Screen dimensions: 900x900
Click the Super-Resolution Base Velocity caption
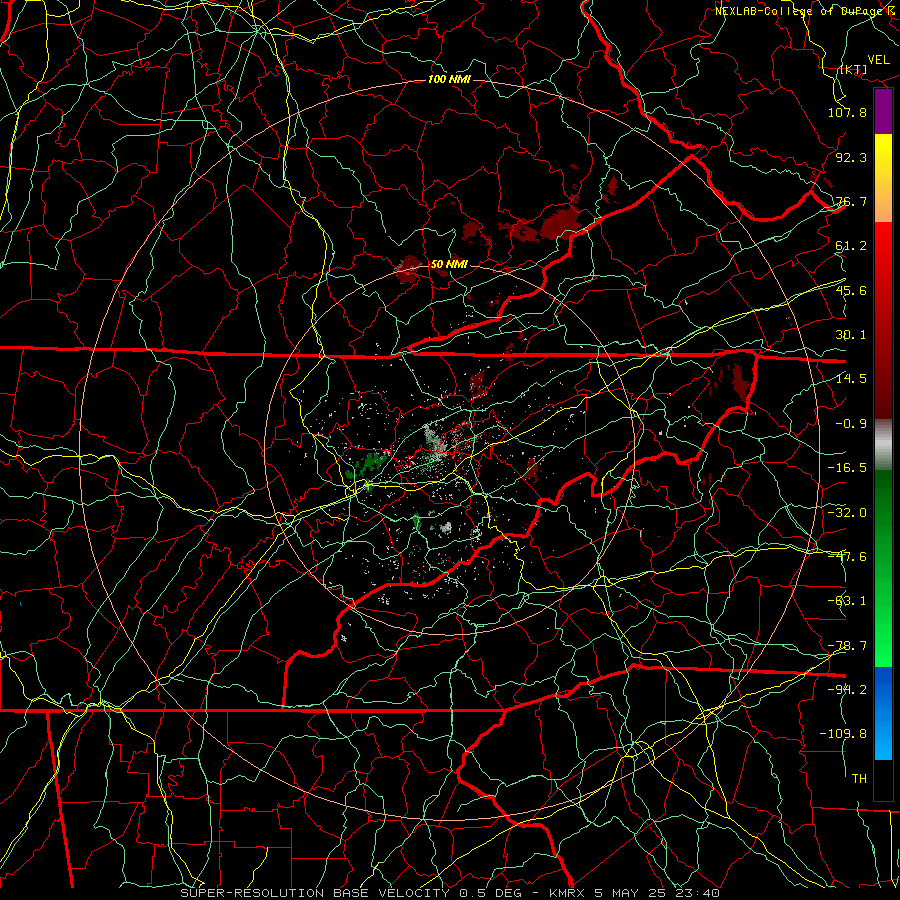(449, 893)
